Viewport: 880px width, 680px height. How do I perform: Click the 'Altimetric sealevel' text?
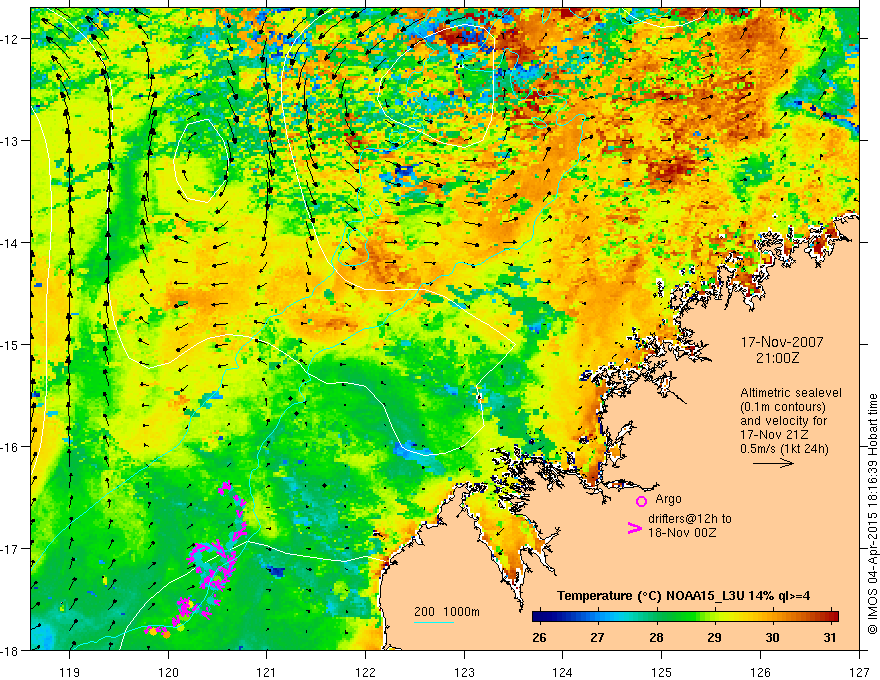(791, 393)
